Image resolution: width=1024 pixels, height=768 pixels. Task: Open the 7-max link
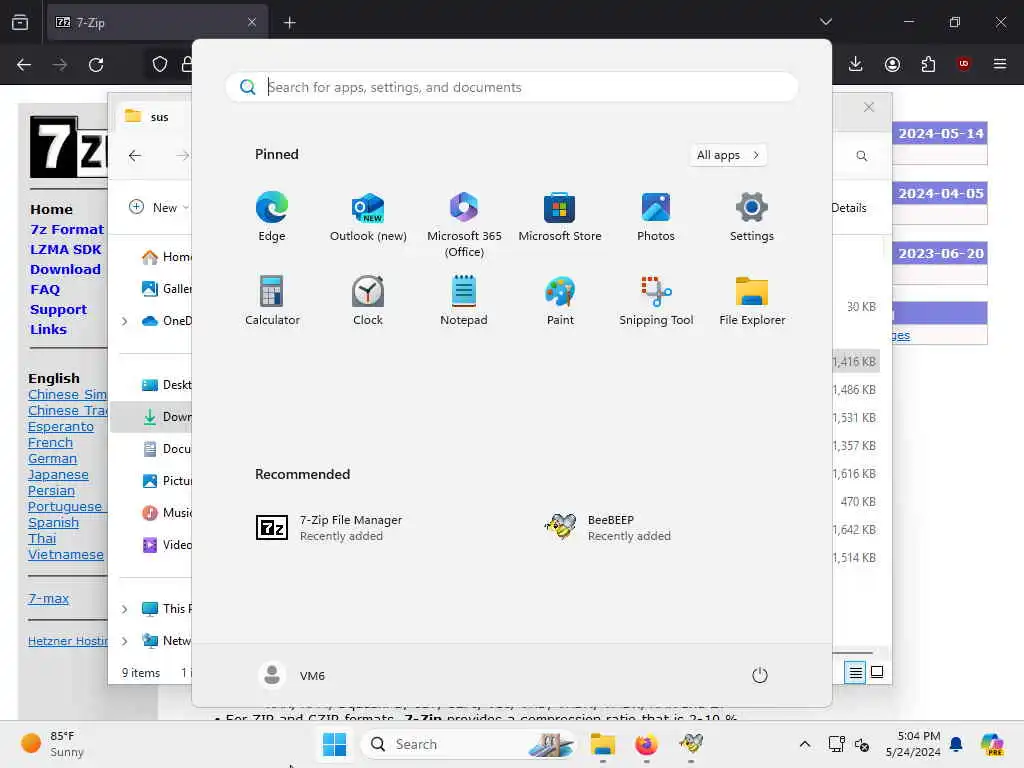[48, 598]
